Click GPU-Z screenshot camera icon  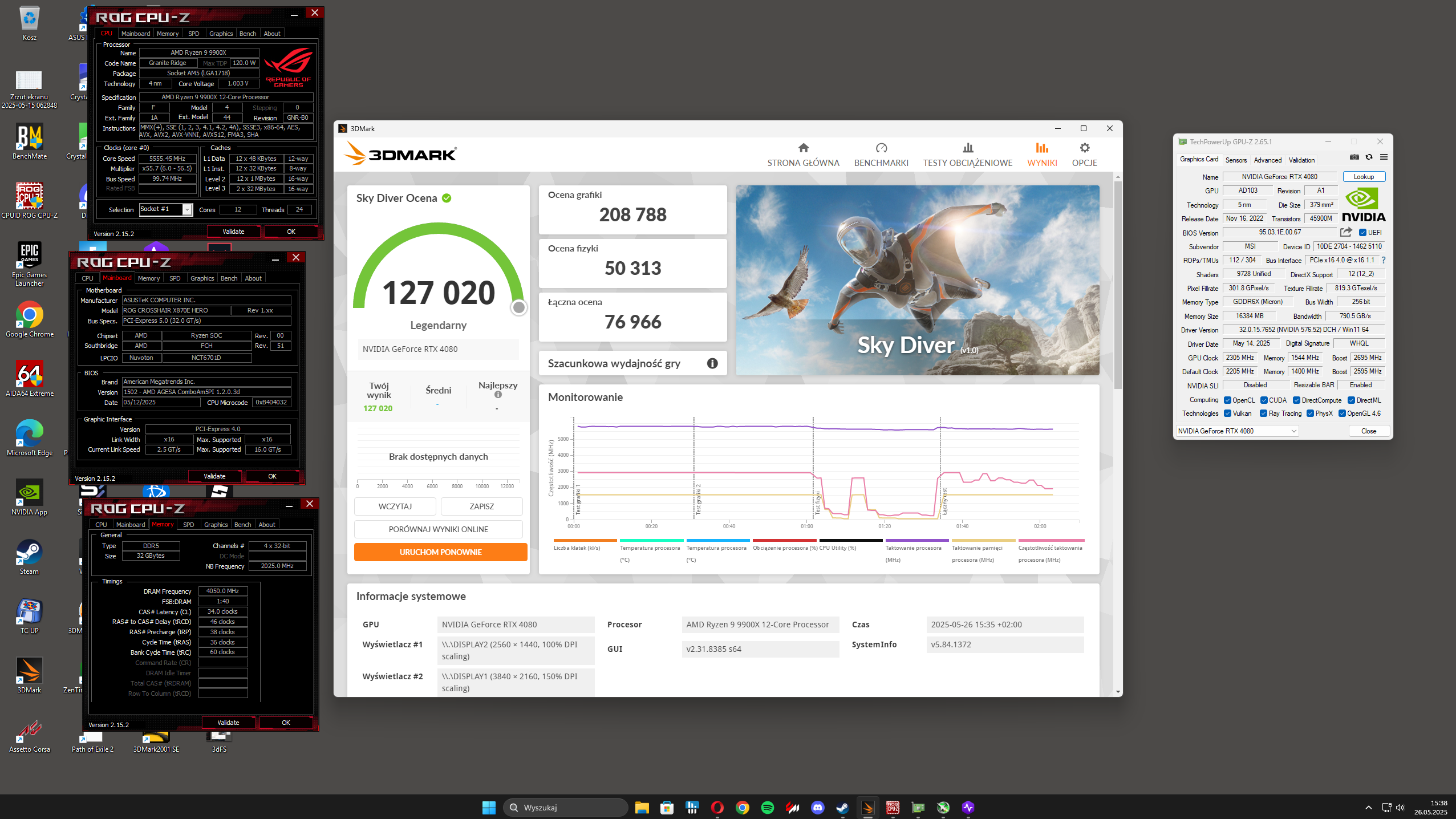[x=1354, y=157]
